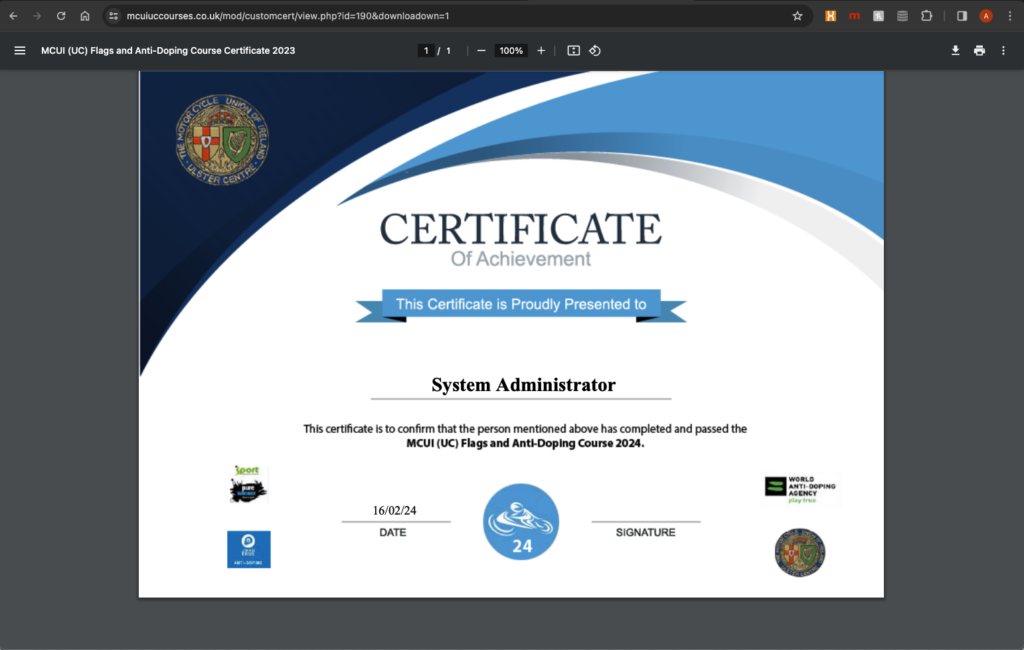Toggle the bookmark star for this page
1024x650 pixels.
point(796,16)
